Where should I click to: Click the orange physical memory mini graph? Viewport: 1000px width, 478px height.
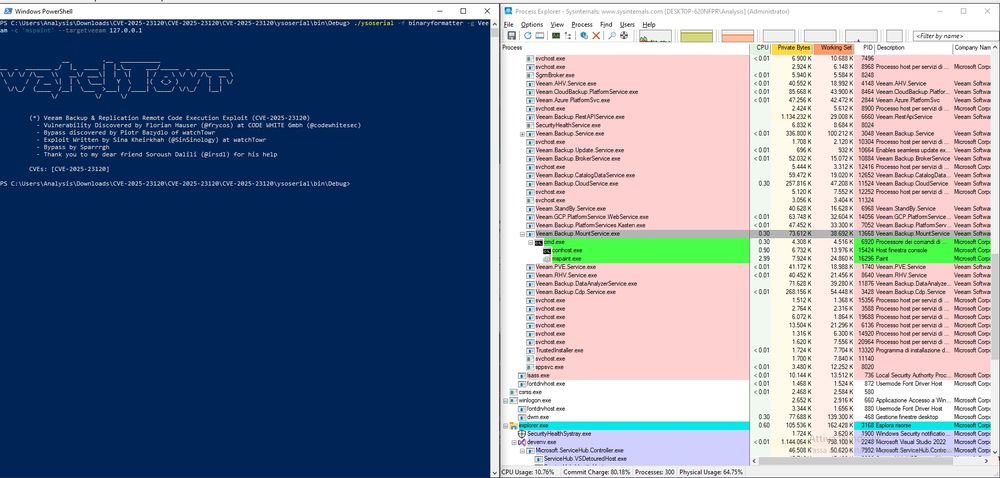pyautogui.click(x=737, y=36)
